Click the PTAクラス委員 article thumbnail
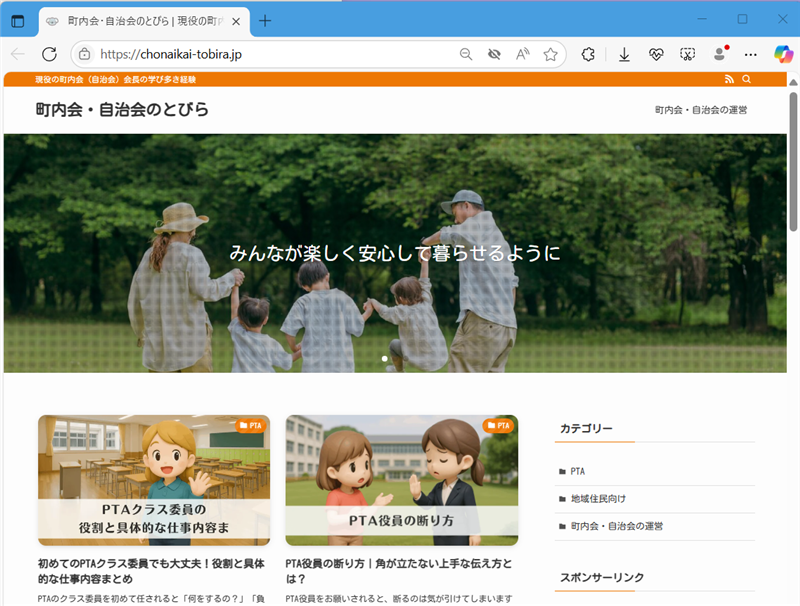Viewport: 800px width, 606px height. tap(154, 479)
